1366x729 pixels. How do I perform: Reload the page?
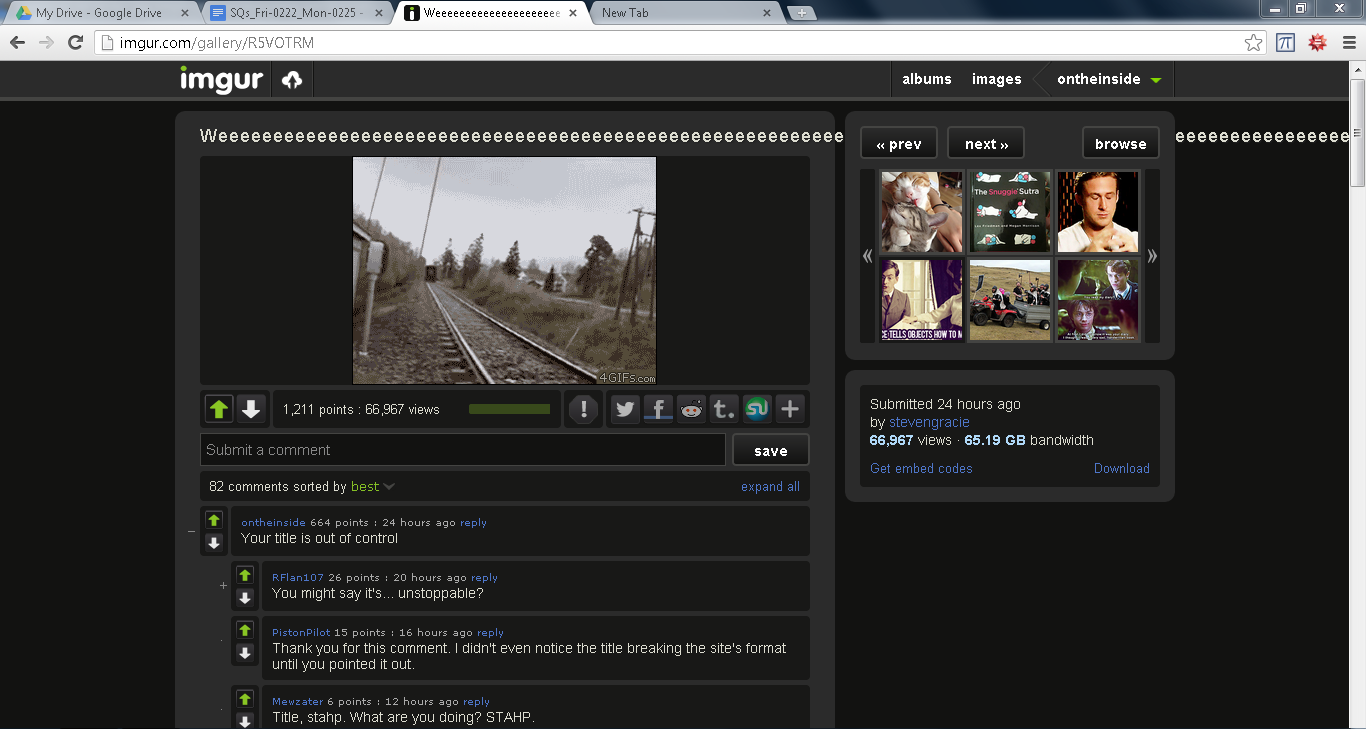[75, 42]
